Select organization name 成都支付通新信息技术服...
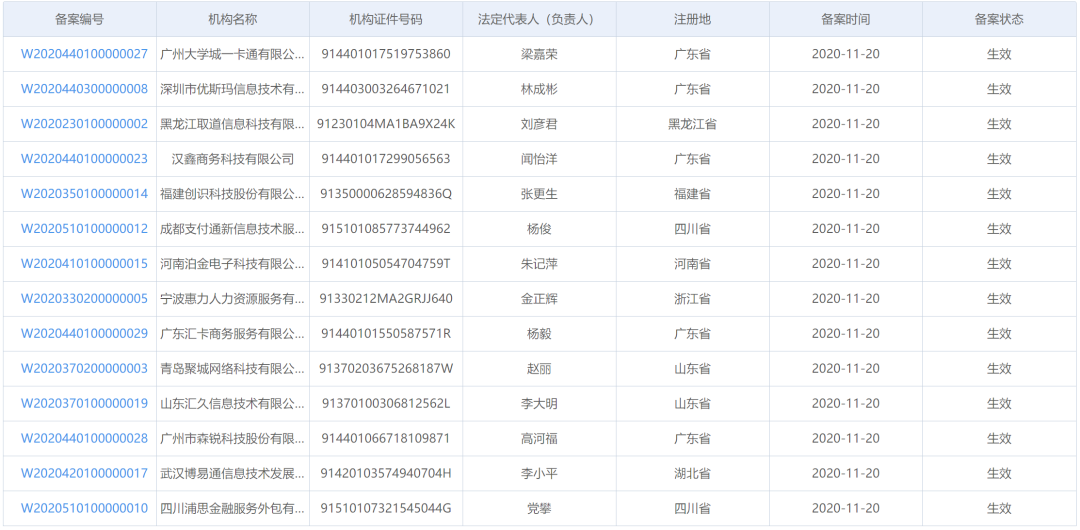1080x530 pixels. 233,229
